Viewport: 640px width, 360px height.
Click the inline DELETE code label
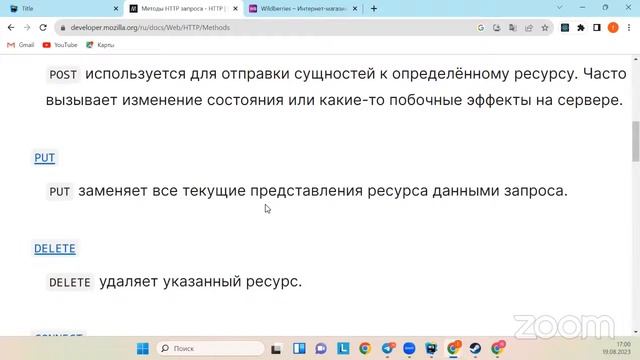(x=70, y=282)
